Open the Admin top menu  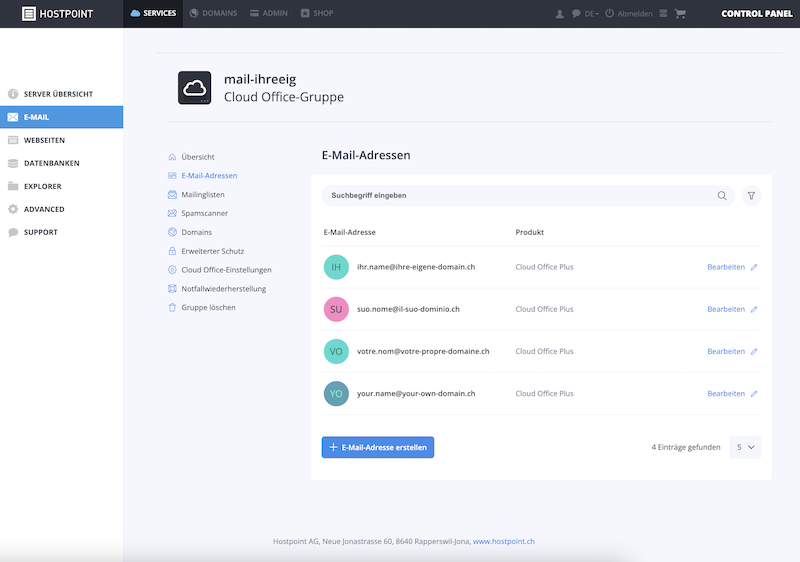click(x=269, y=13)
